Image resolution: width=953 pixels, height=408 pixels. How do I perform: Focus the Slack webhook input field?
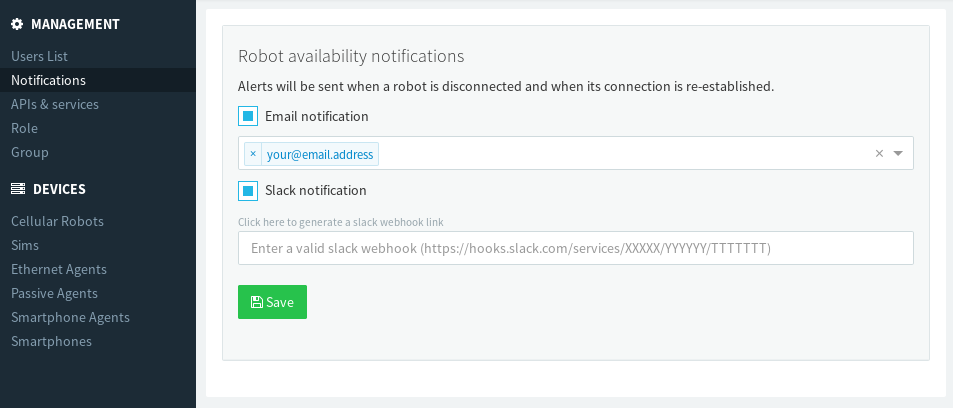(575, 248)
